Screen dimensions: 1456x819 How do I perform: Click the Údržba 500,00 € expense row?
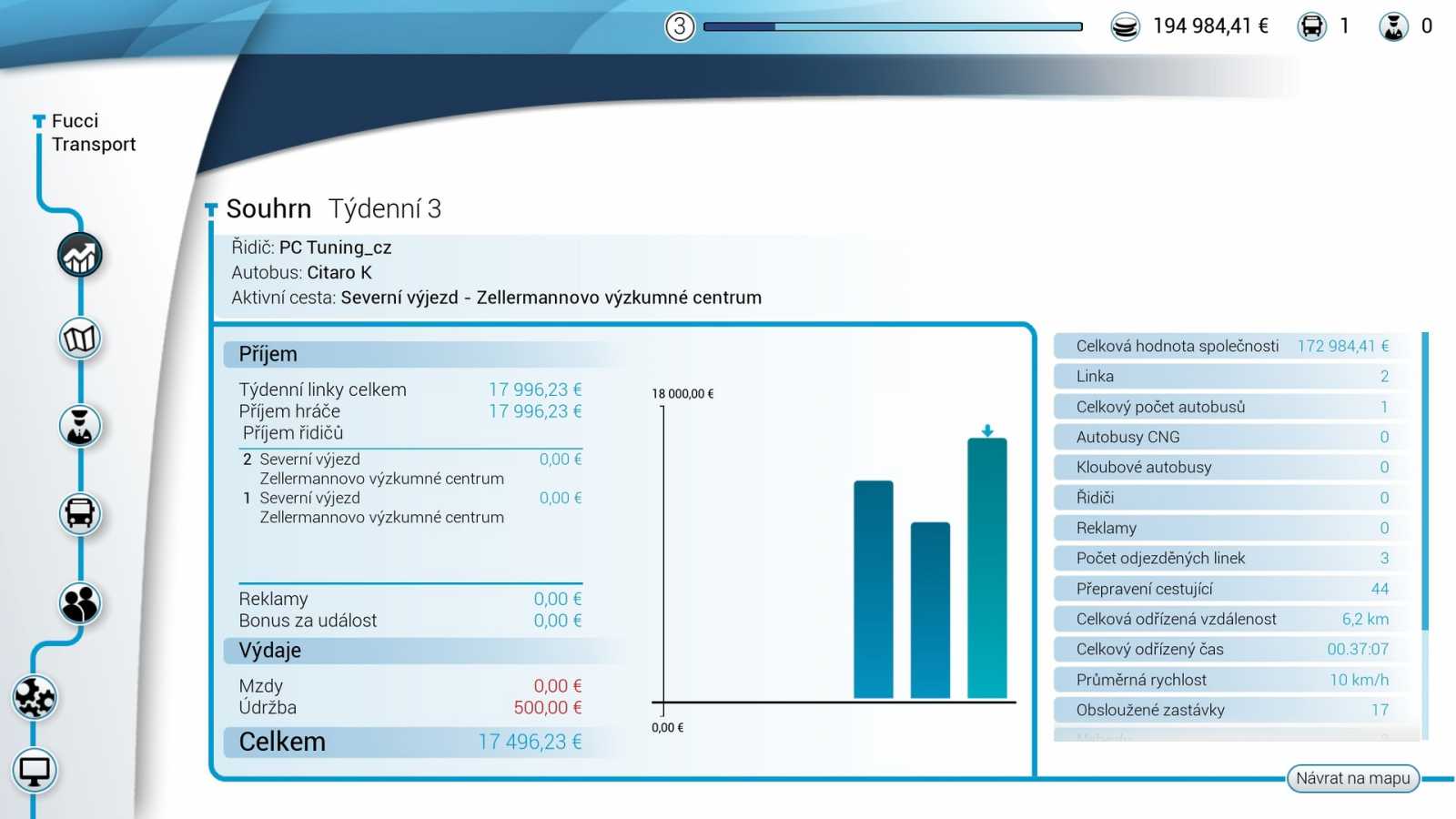(410, 708)
